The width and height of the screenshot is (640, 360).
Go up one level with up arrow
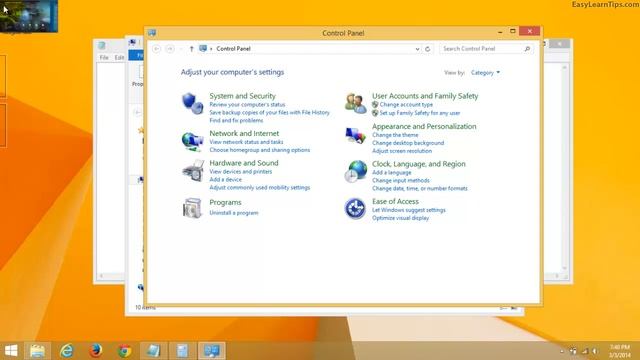[x=191, y=49]
